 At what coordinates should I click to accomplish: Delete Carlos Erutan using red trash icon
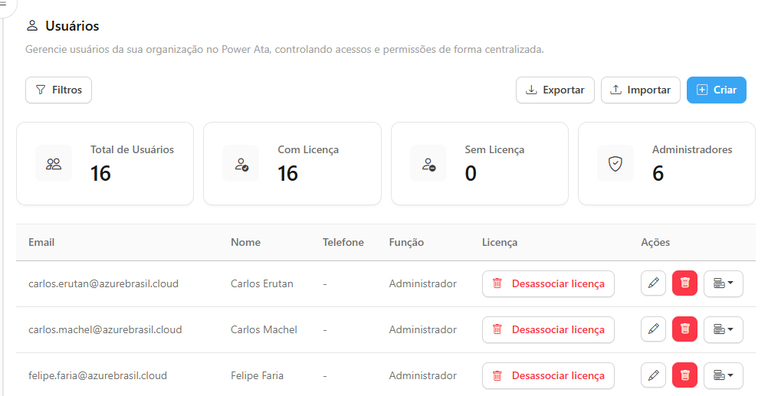coord(685,283)
